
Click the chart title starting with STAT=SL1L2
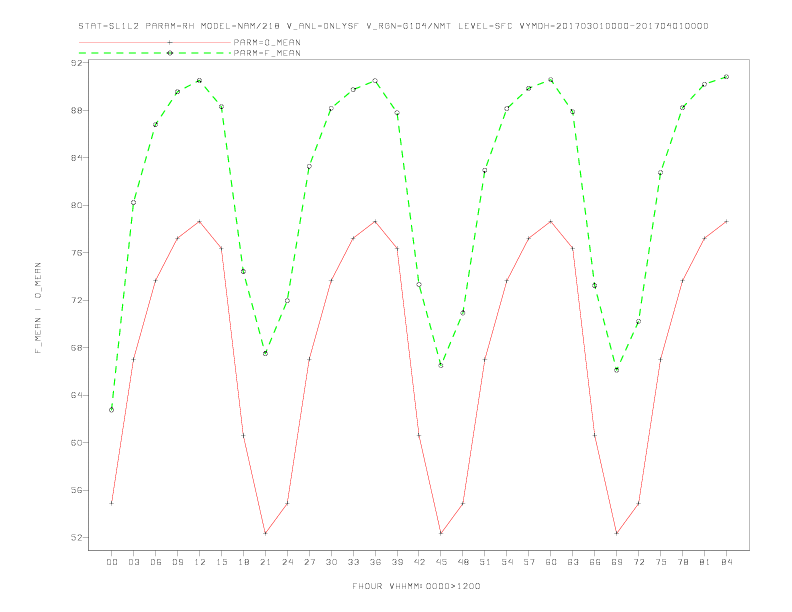(x=393, y=26)
